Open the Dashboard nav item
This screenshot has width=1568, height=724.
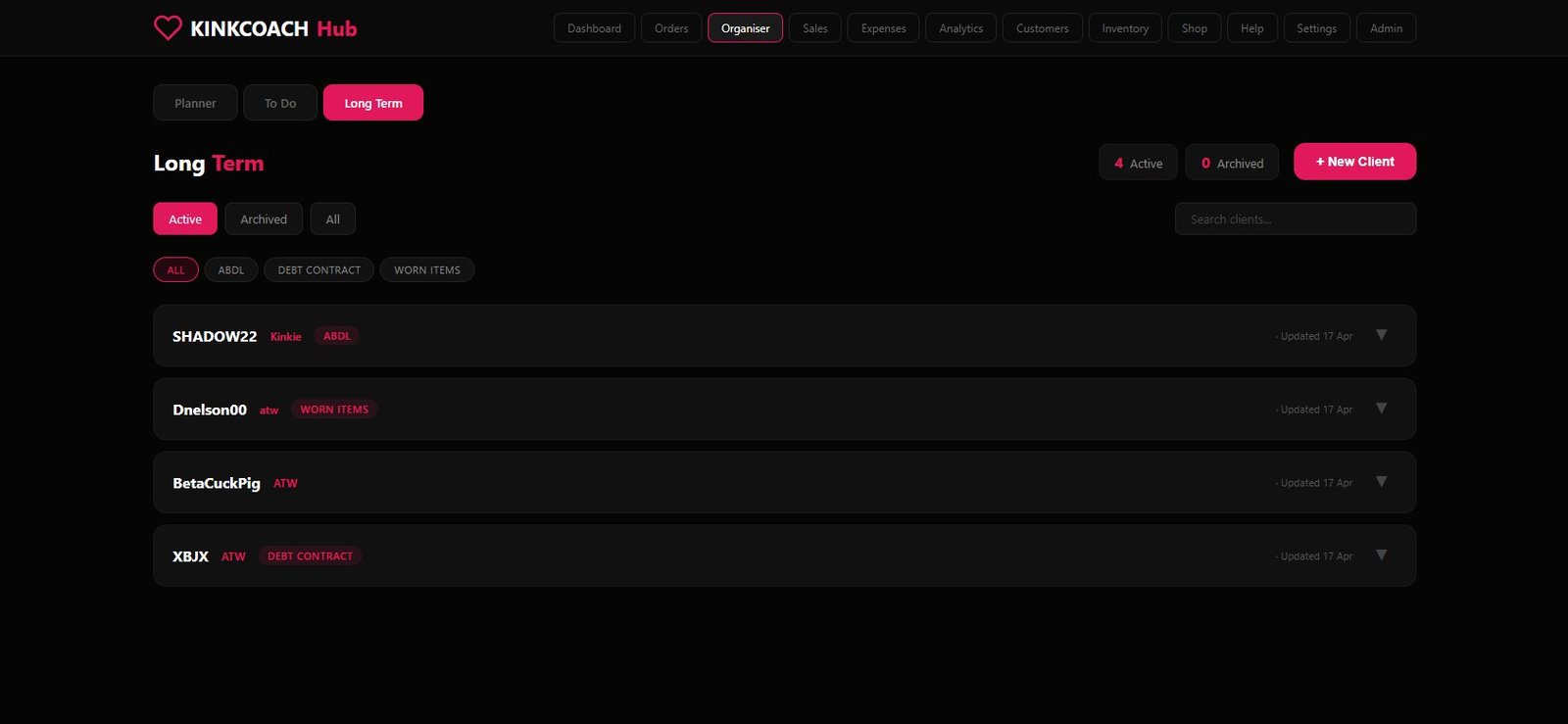coord(594,28)
